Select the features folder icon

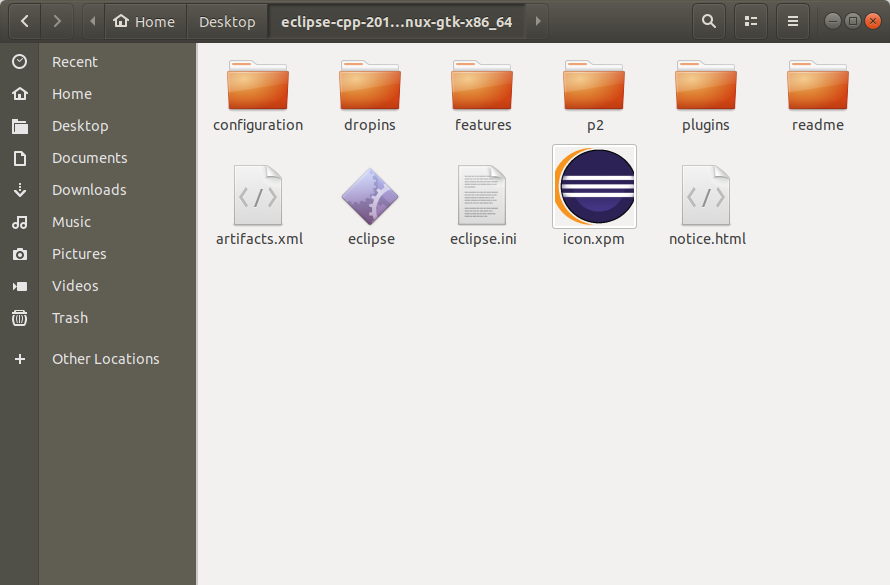coord(482,85)
